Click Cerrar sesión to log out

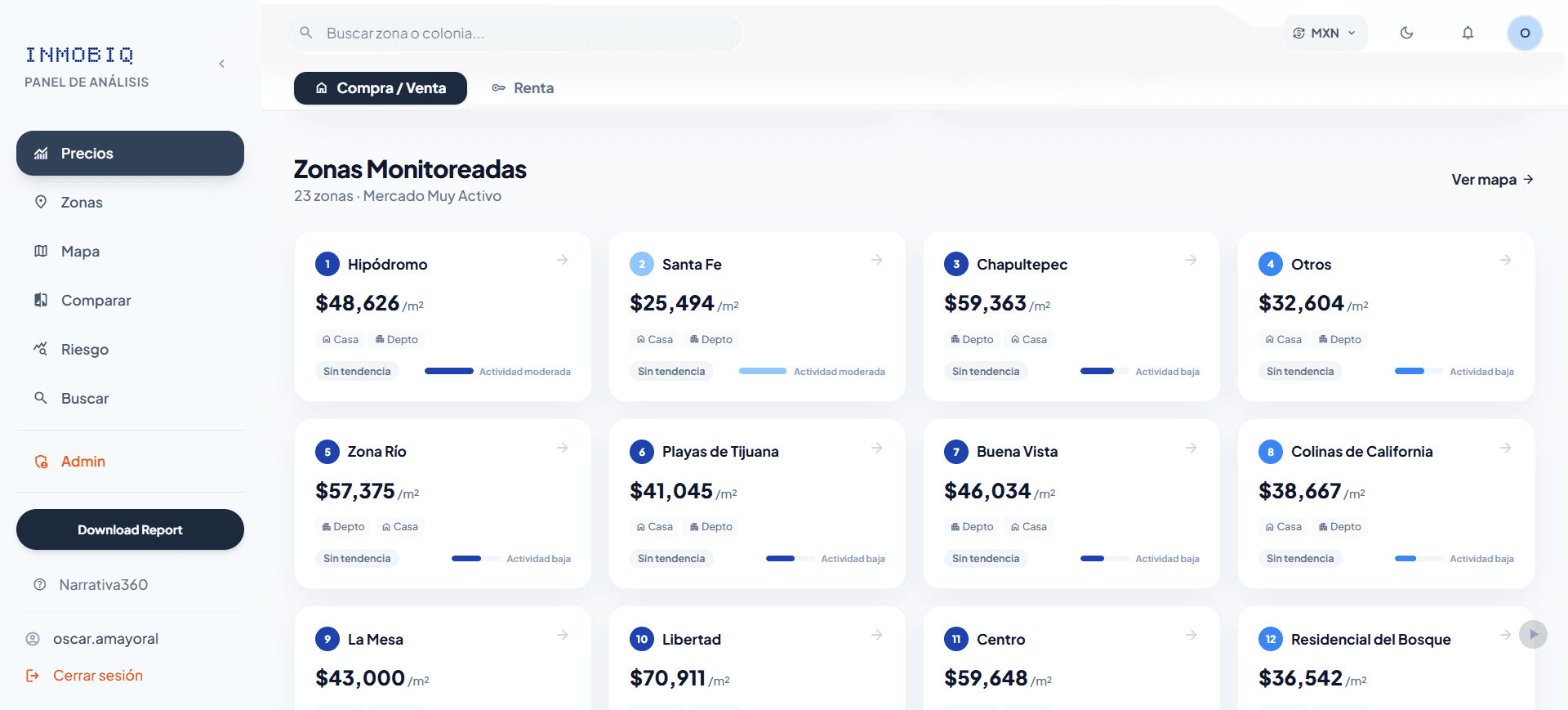tap(97, 676)
